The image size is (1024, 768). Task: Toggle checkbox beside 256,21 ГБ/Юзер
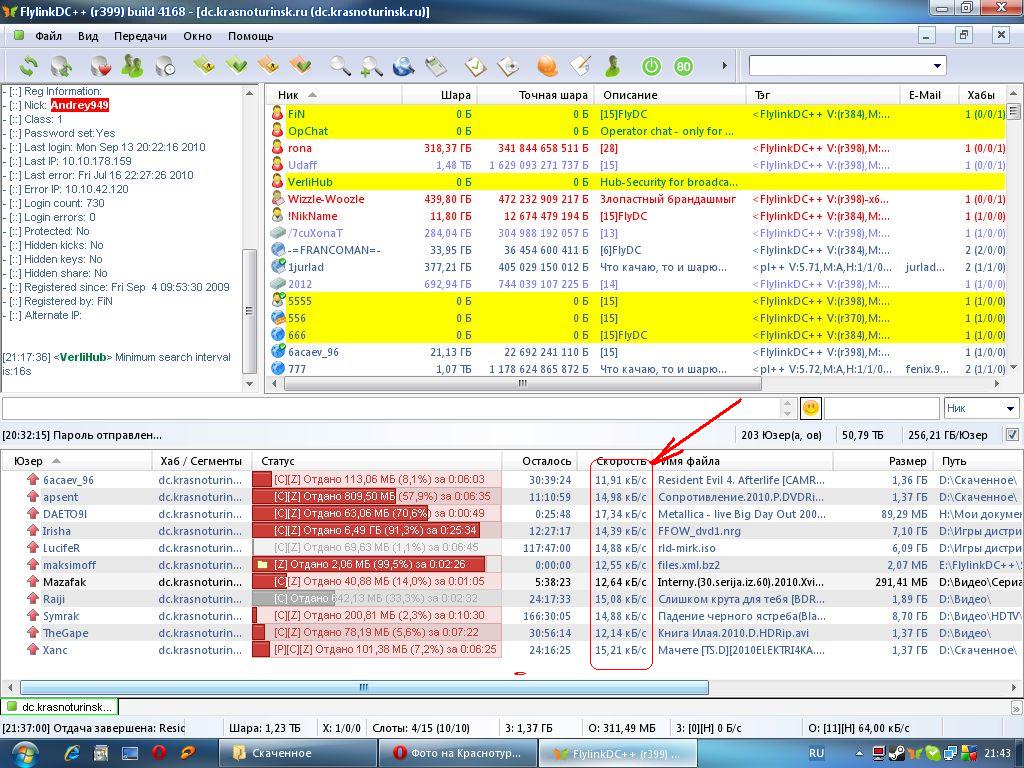(1012, 434)
